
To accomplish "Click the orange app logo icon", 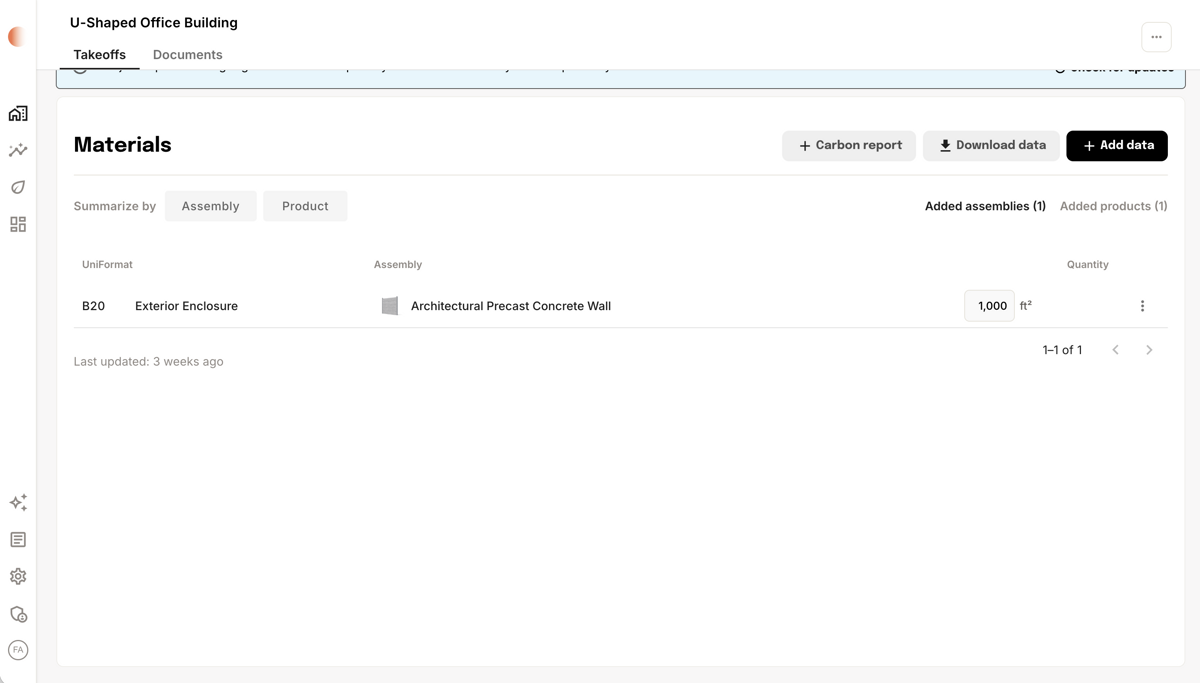I will [x=17, y=37].
